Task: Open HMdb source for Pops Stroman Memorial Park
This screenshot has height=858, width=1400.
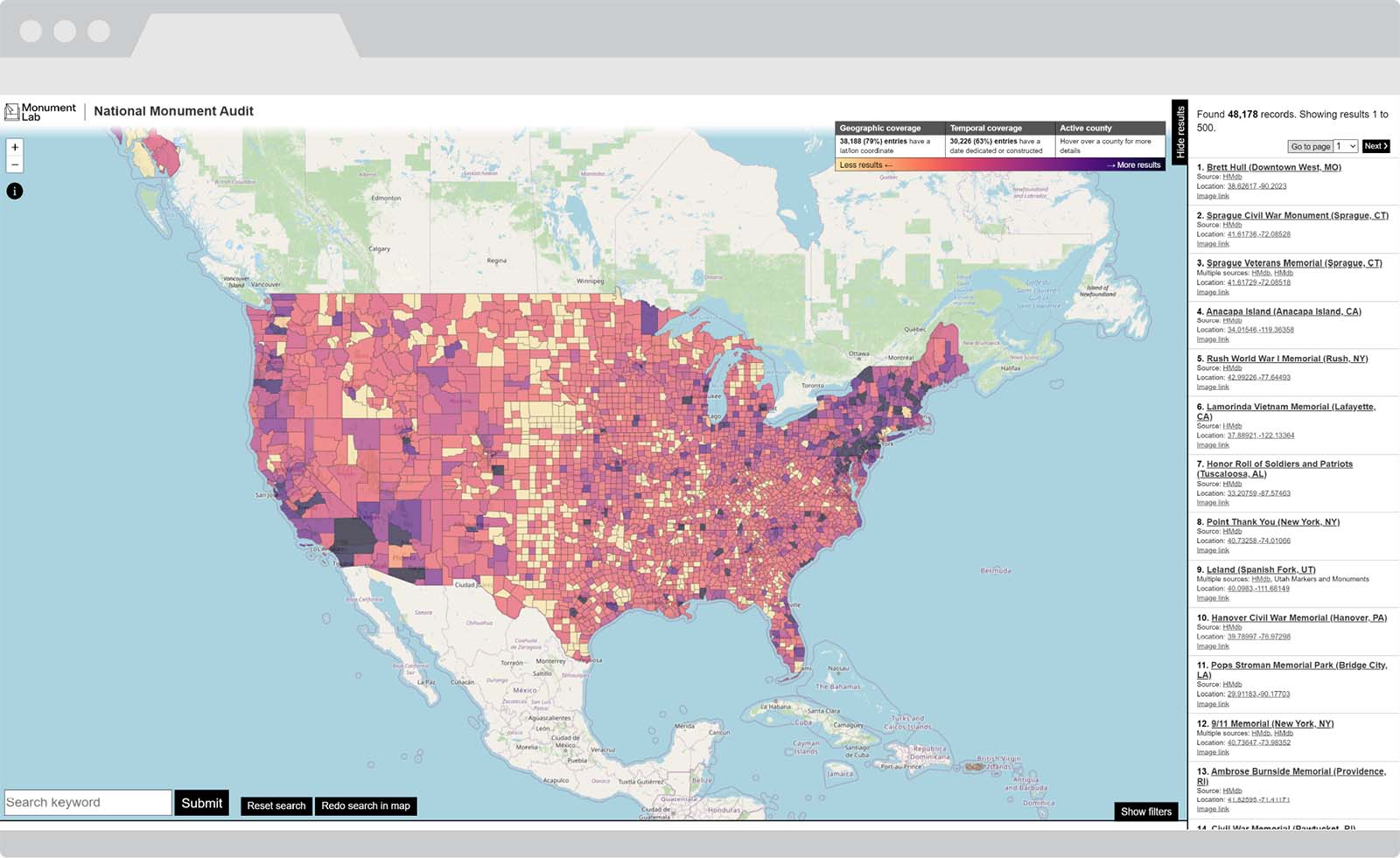Action: pyautogui.click(x=1232, y=685)
